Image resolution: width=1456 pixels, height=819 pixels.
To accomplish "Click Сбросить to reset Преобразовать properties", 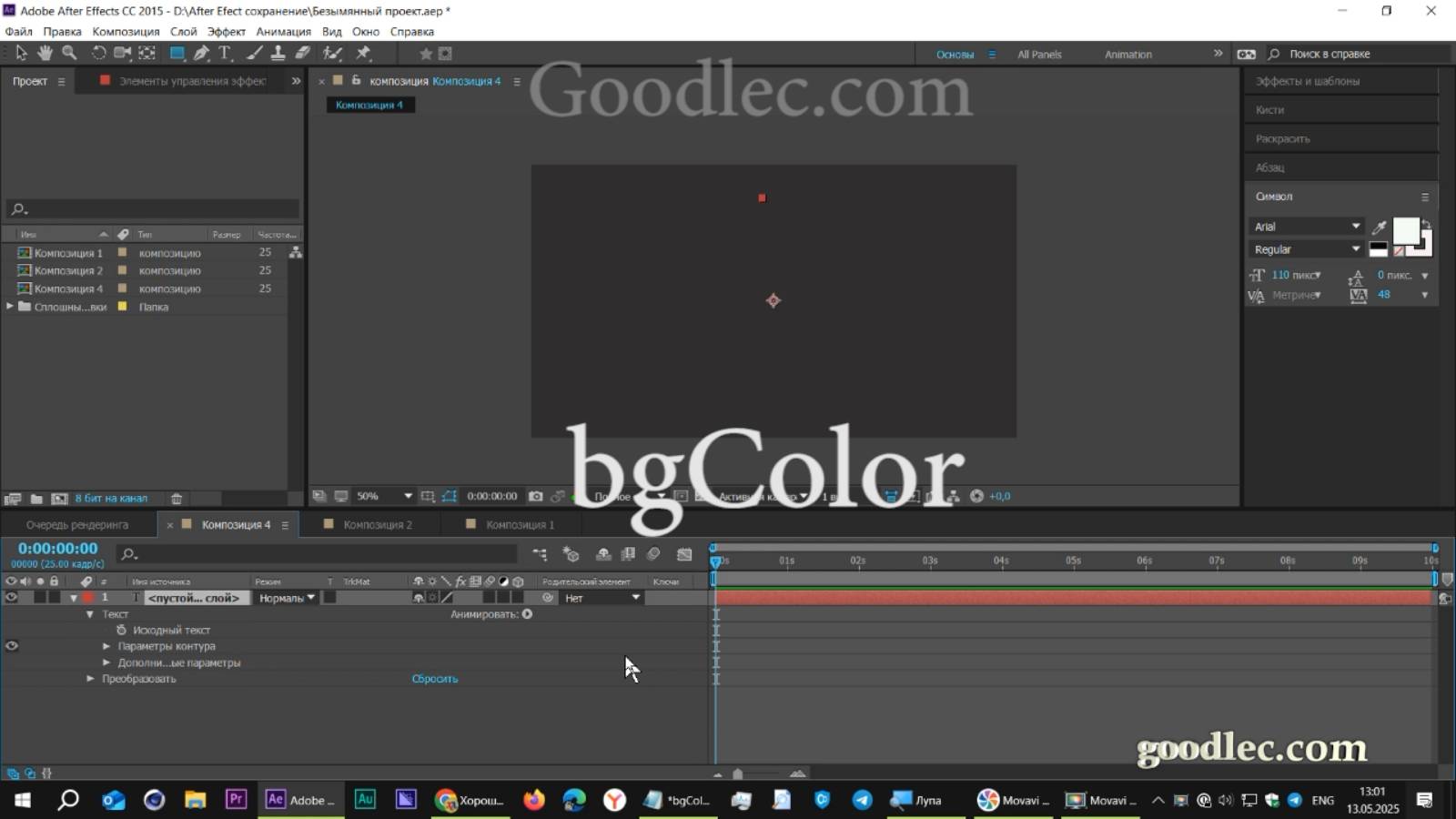I will [x=434, y=678].
